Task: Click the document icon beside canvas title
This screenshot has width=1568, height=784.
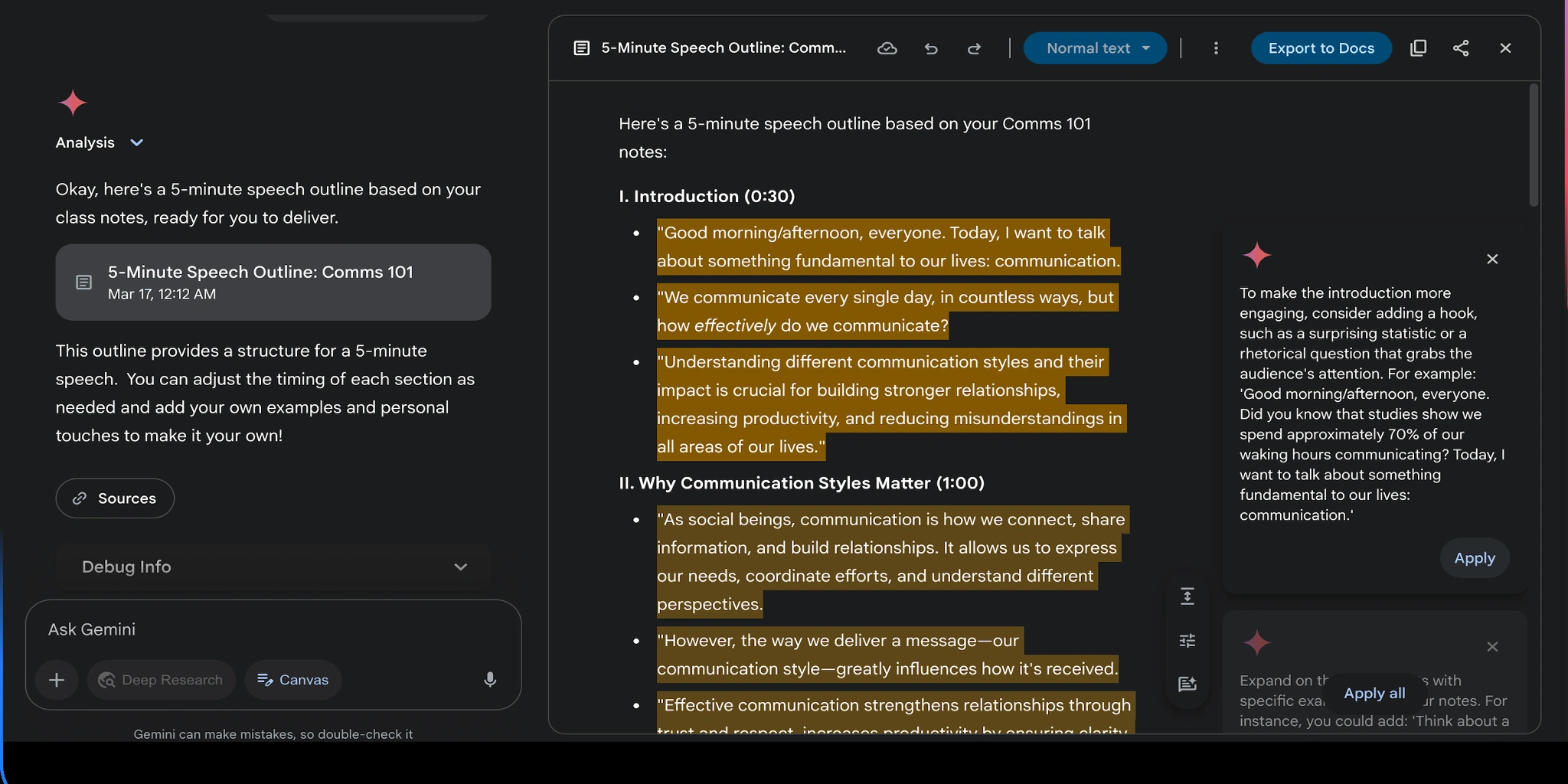Action: 582,48
